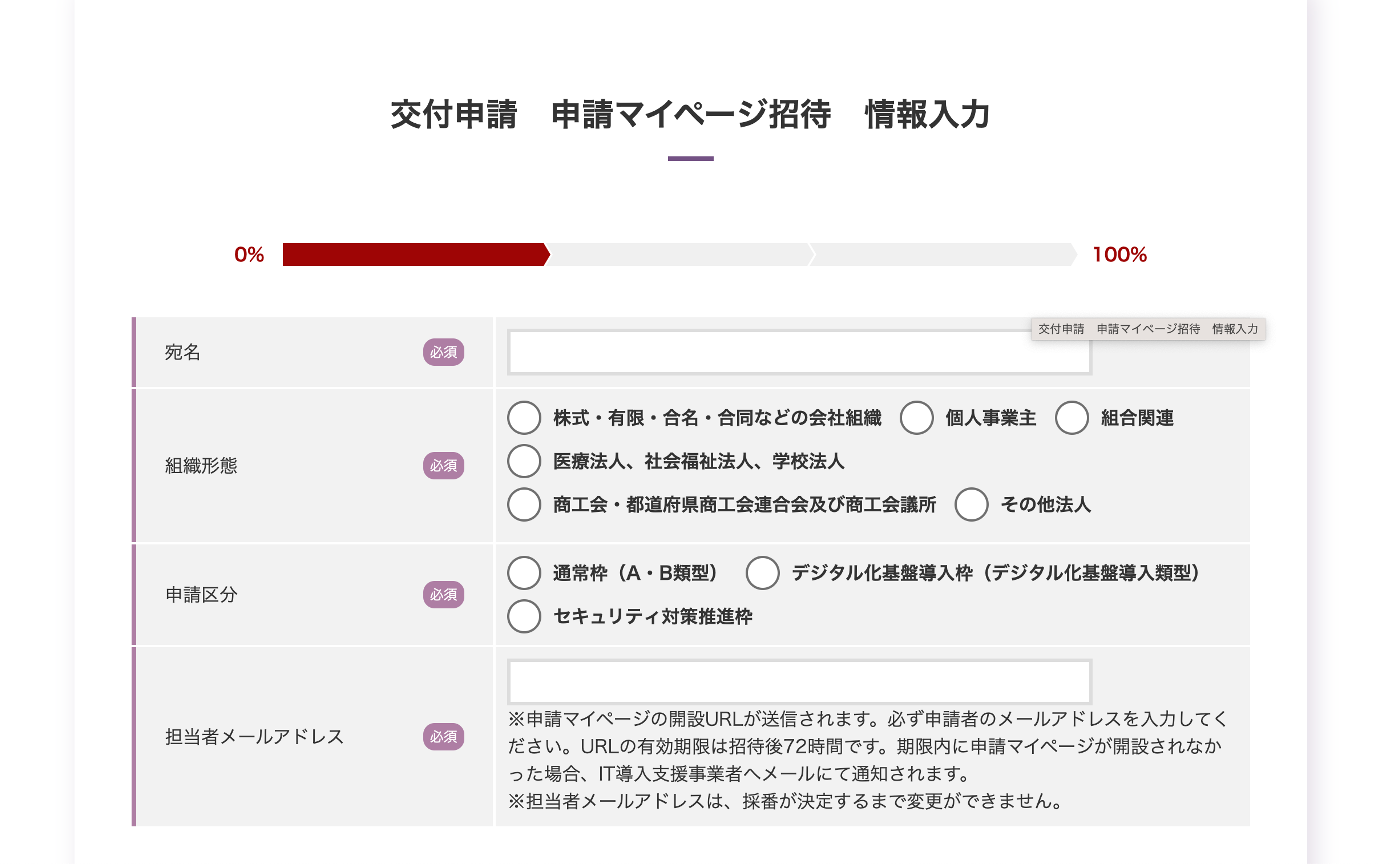Click the 100% label on progress bar
Image resolution: width=1400 pixels, height=864 pixels.
1119,254
